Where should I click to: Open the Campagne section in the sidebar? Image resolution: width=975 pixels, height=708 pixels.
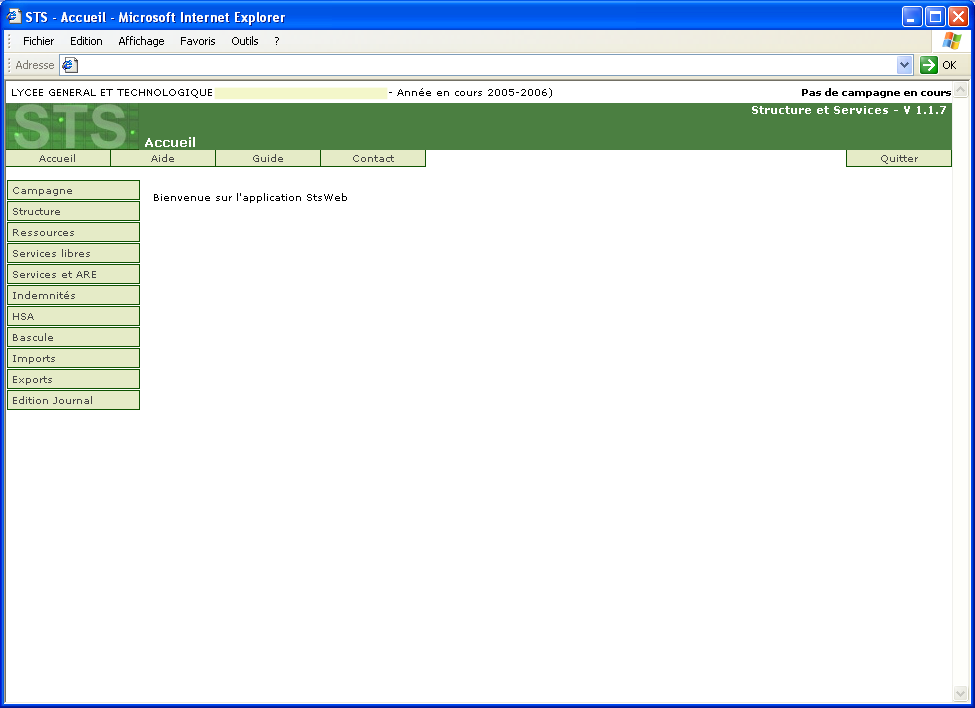click(x=73, y=190)
